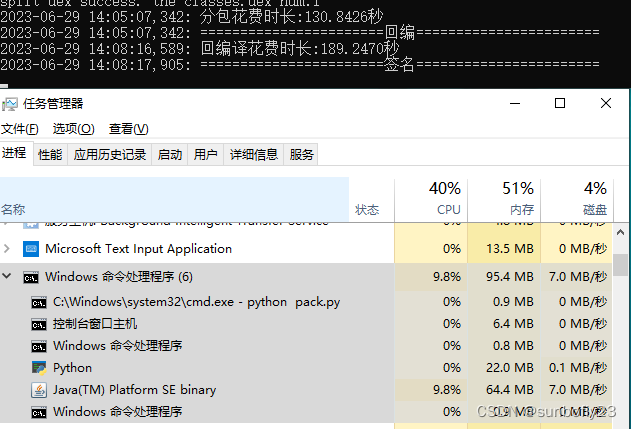
Task: Click the 64.4 MB memory value of Java
Action: [510, 390]
